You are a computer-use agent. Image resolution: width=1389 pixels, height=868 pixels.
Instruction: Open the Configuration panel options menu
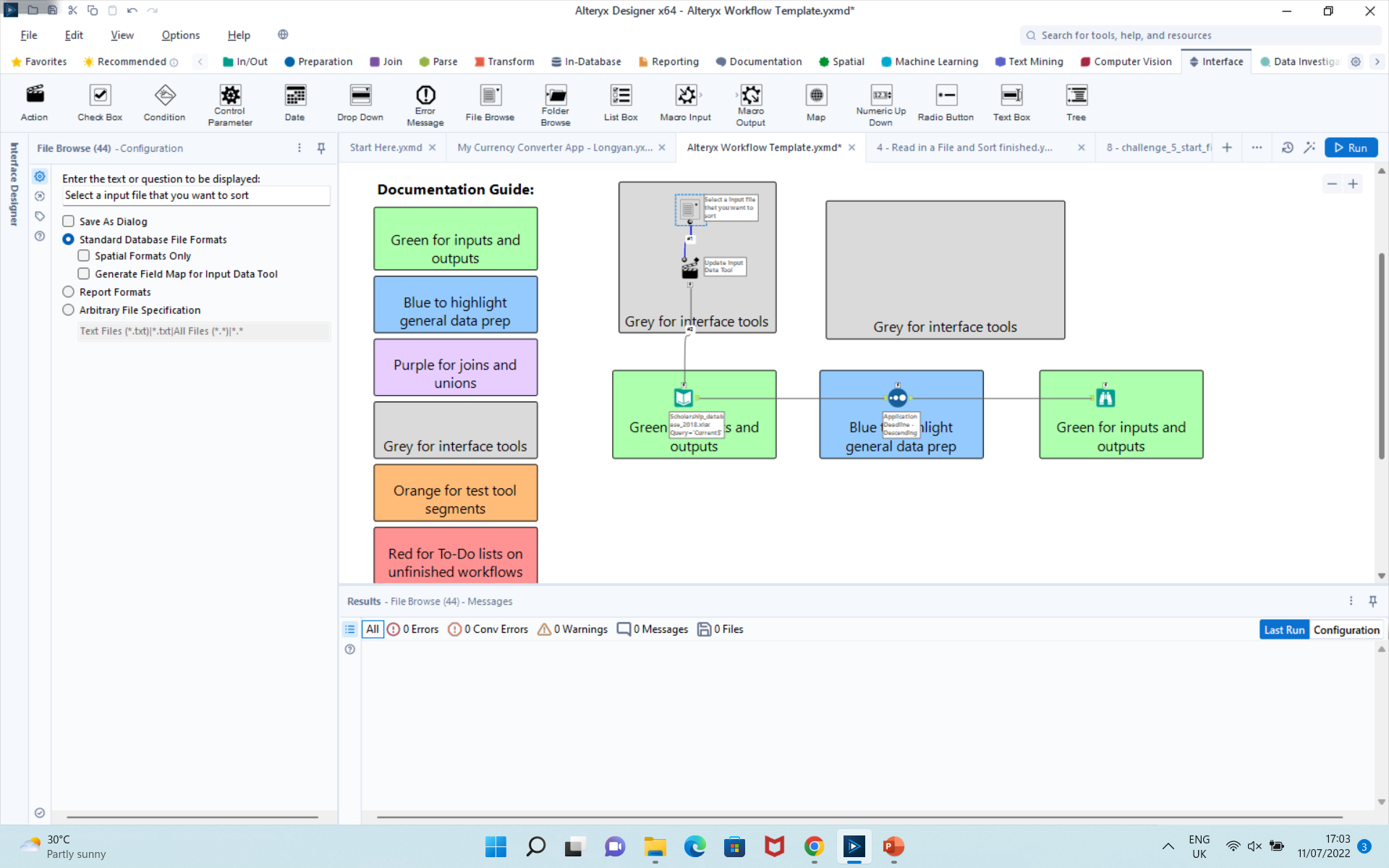pos(300,148)
